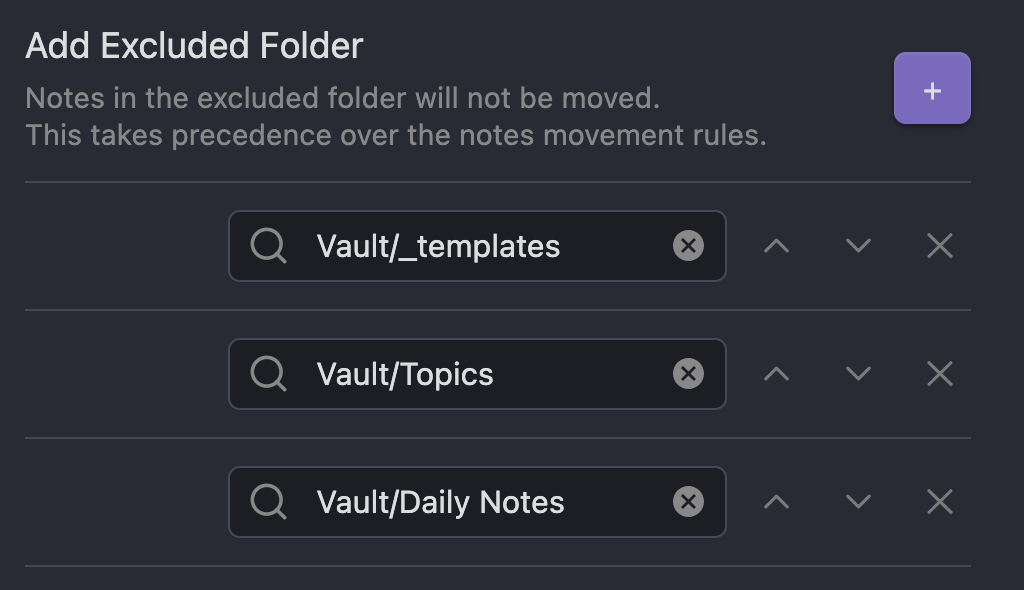This screenshot has width=1024, height=590.
Task: Move Vault/Topics entry down
Action: [x=858, y=374]
